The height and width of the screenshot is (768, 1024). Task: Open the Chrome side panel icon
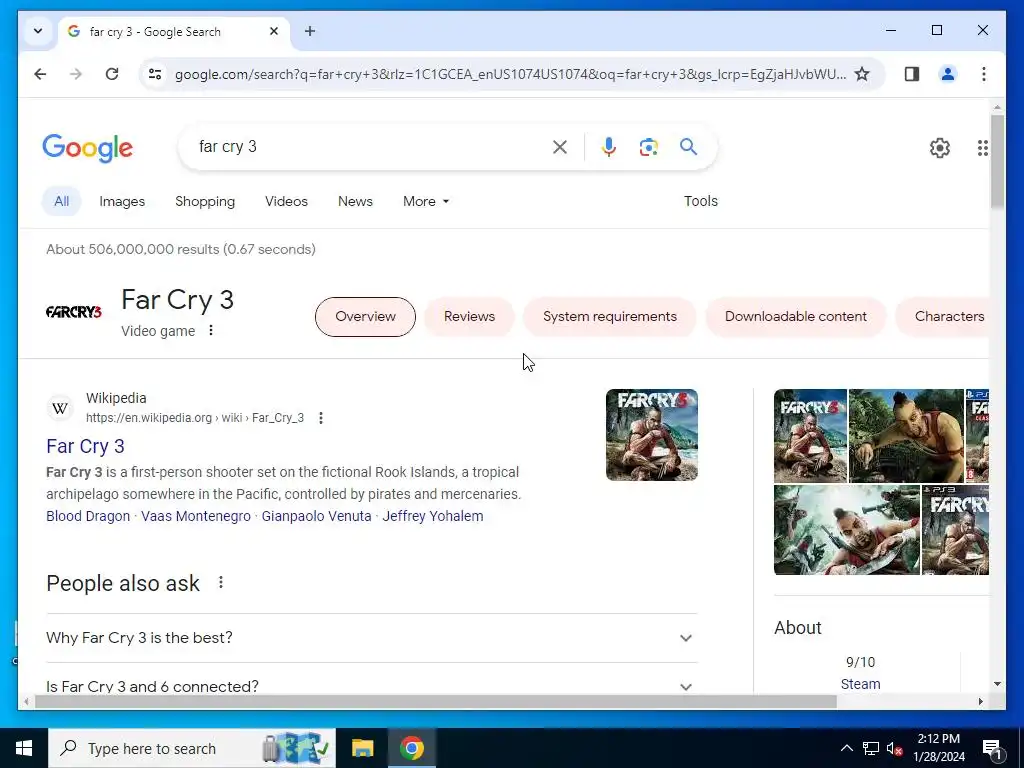point(912,74)
